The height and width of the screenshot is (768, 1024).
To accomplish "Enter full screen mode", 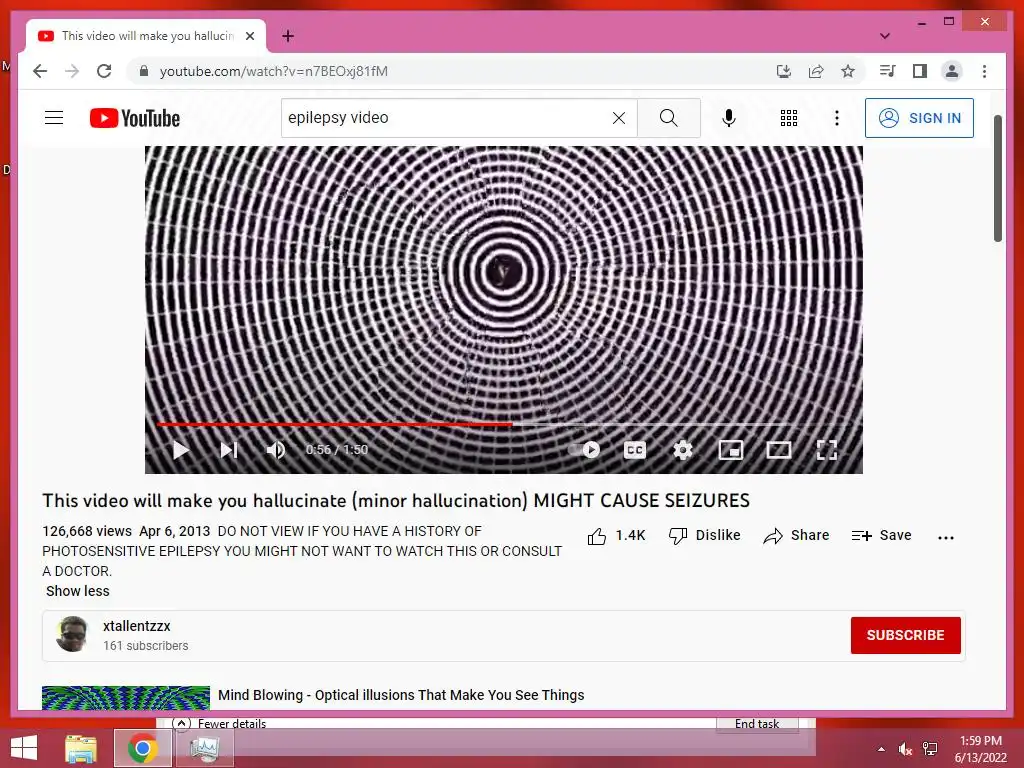I will pyautogui.click(x=827, y=449).
